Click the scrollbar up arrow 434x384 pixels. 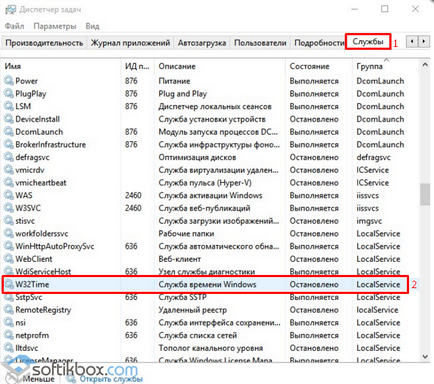(425, 65)
